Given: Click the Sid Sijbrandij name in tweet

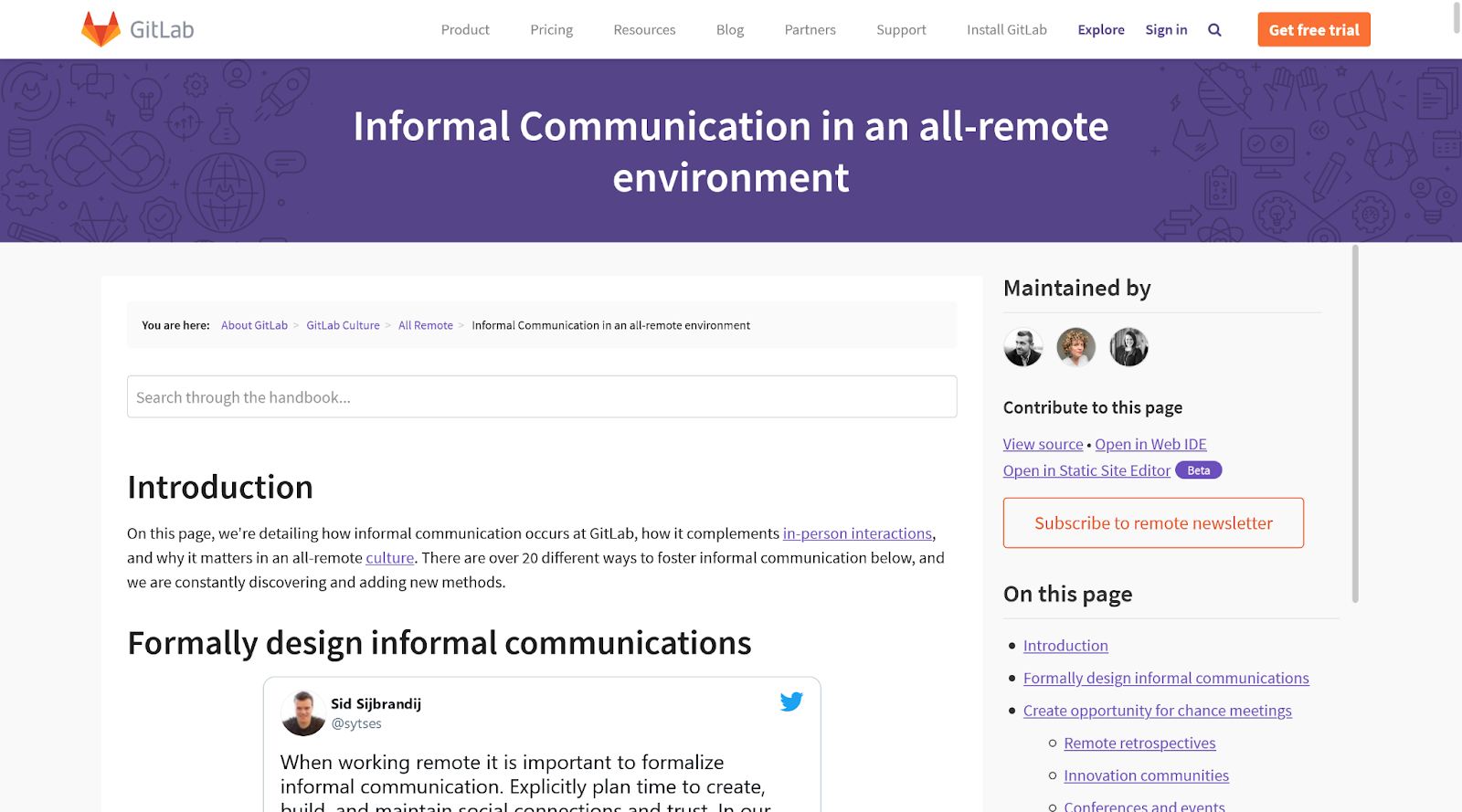Looking at the screenshot, I should 376,703.
